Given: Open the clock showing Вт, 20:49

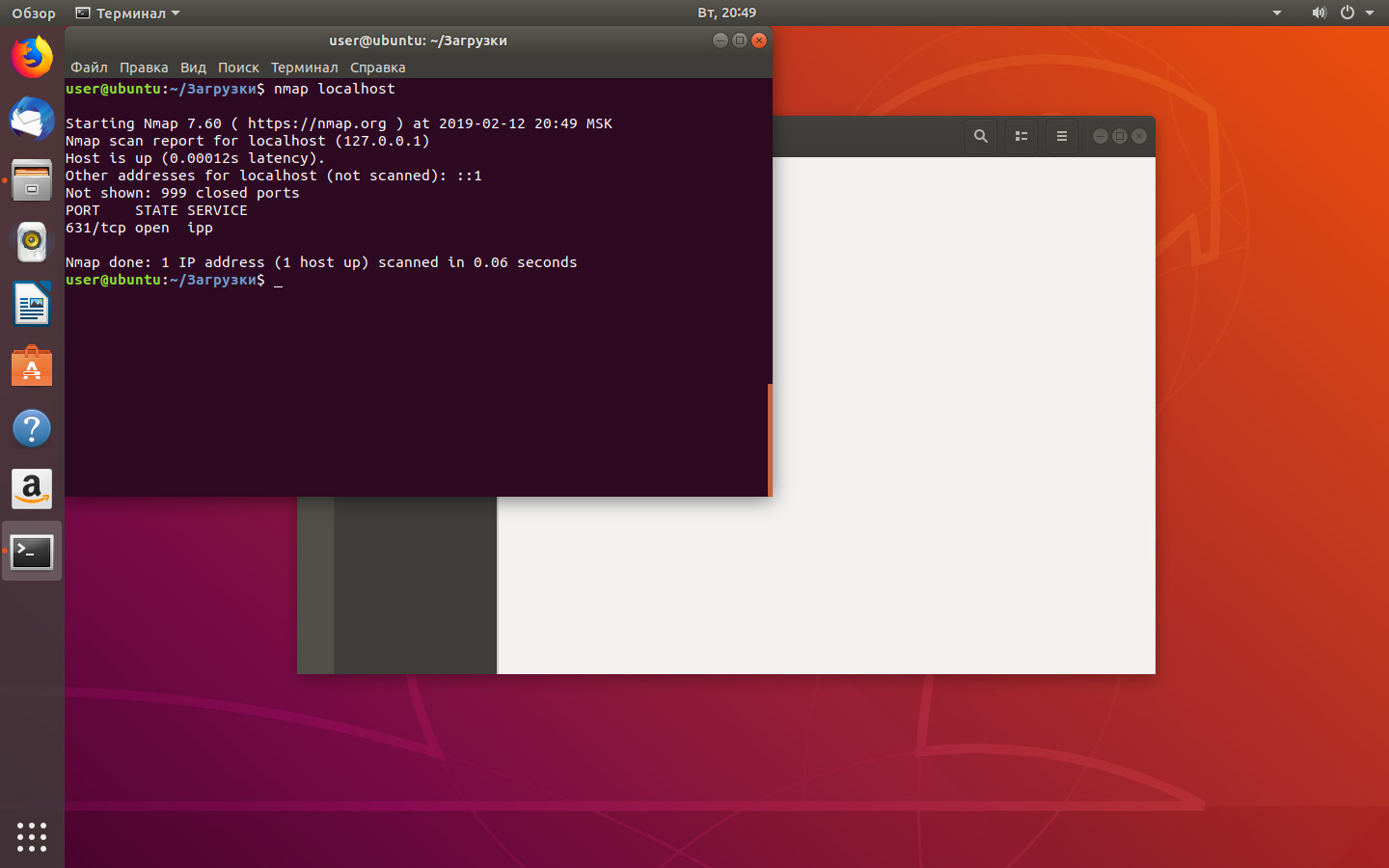Looking at the screenshot, I should coord(726,13).
